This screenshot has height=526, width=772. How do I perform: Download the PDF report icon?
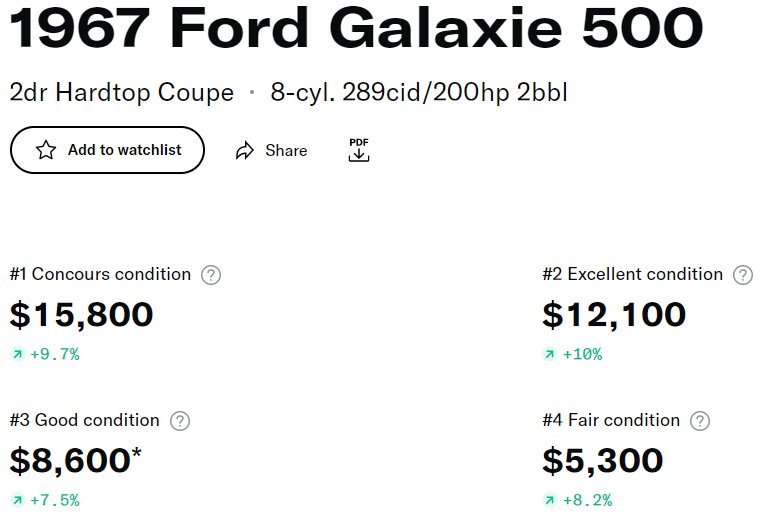(359, 150)
